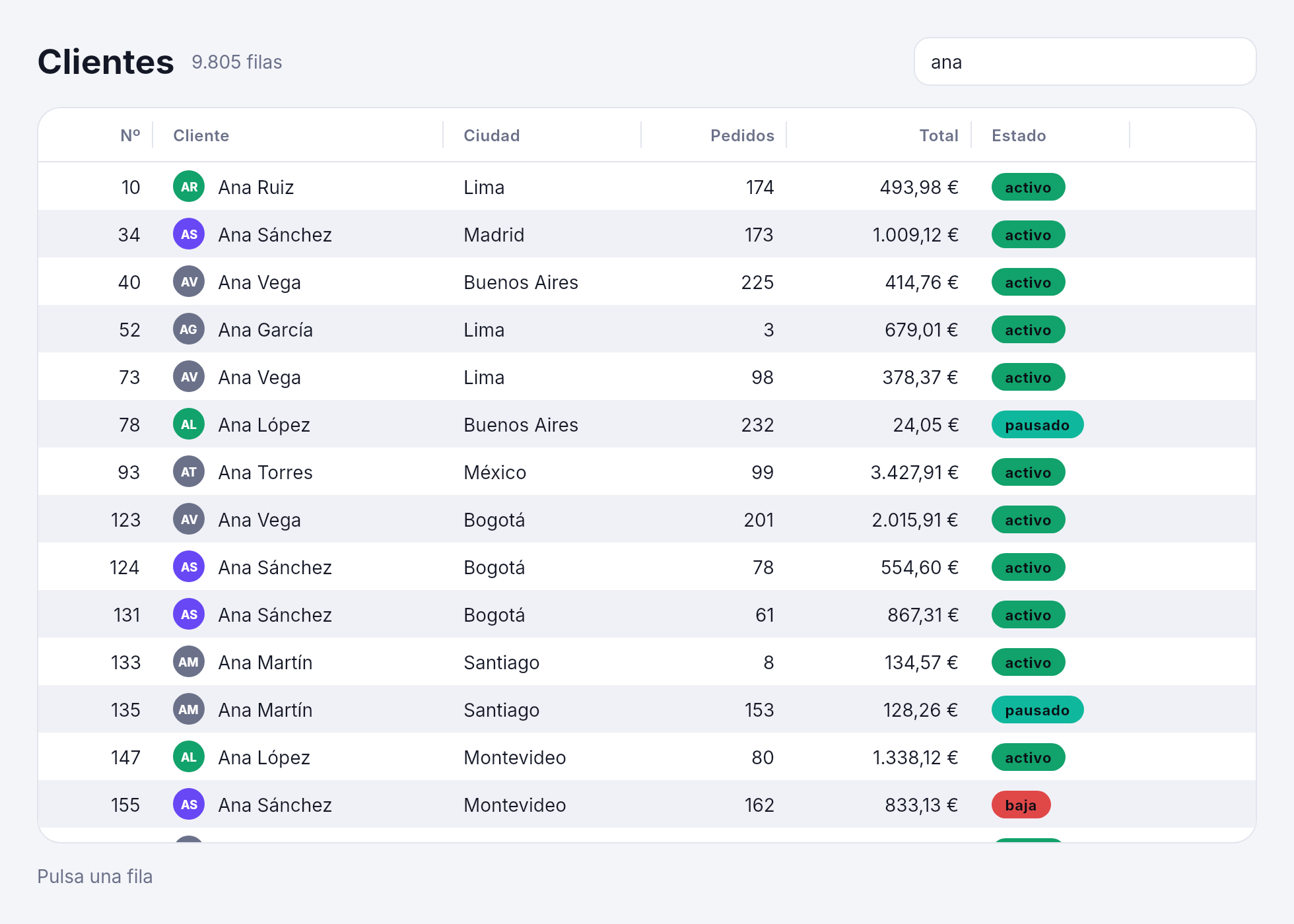Click the total '2.015,91 €'
This screenshot has width=1294, height=924.
coord(915,520)
